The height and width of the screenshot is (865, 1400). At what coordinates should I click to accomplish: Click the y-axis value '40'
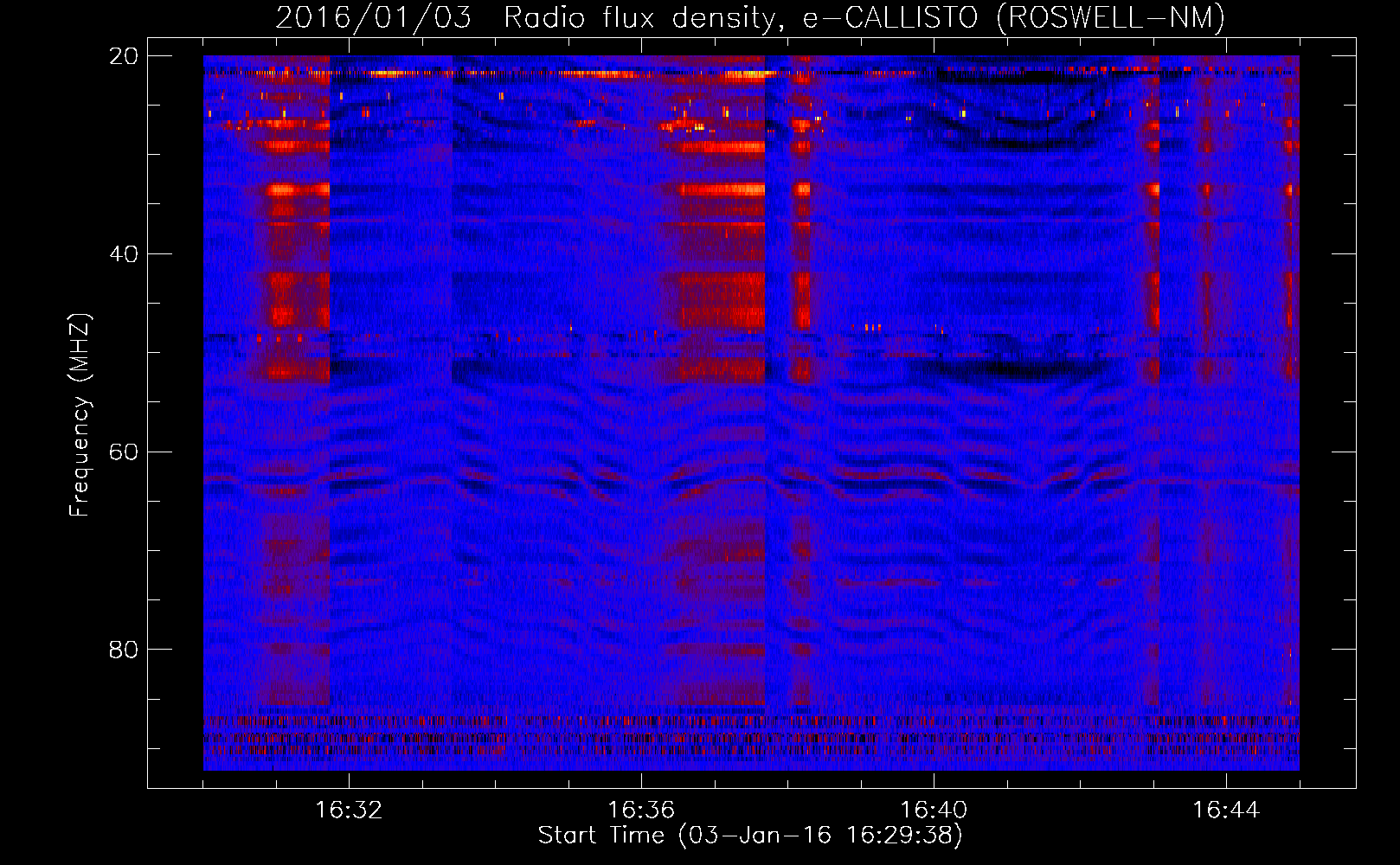(124, 254)
